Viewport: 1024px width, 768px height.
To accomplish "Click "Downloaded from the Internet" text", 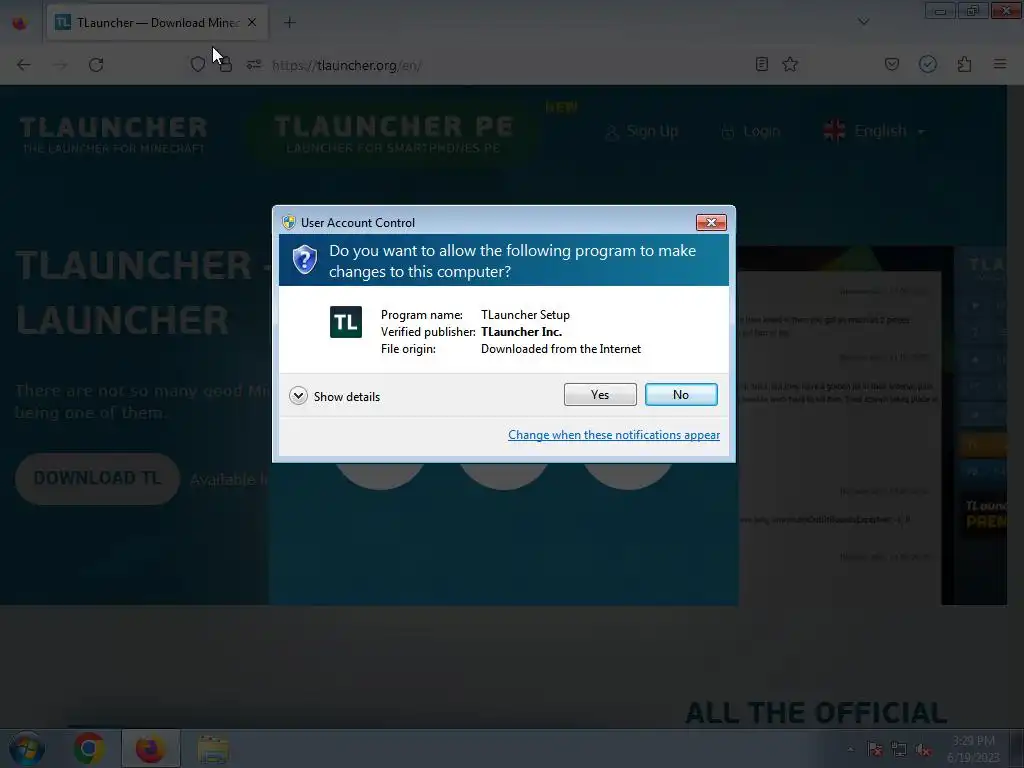I will point(561,349).
